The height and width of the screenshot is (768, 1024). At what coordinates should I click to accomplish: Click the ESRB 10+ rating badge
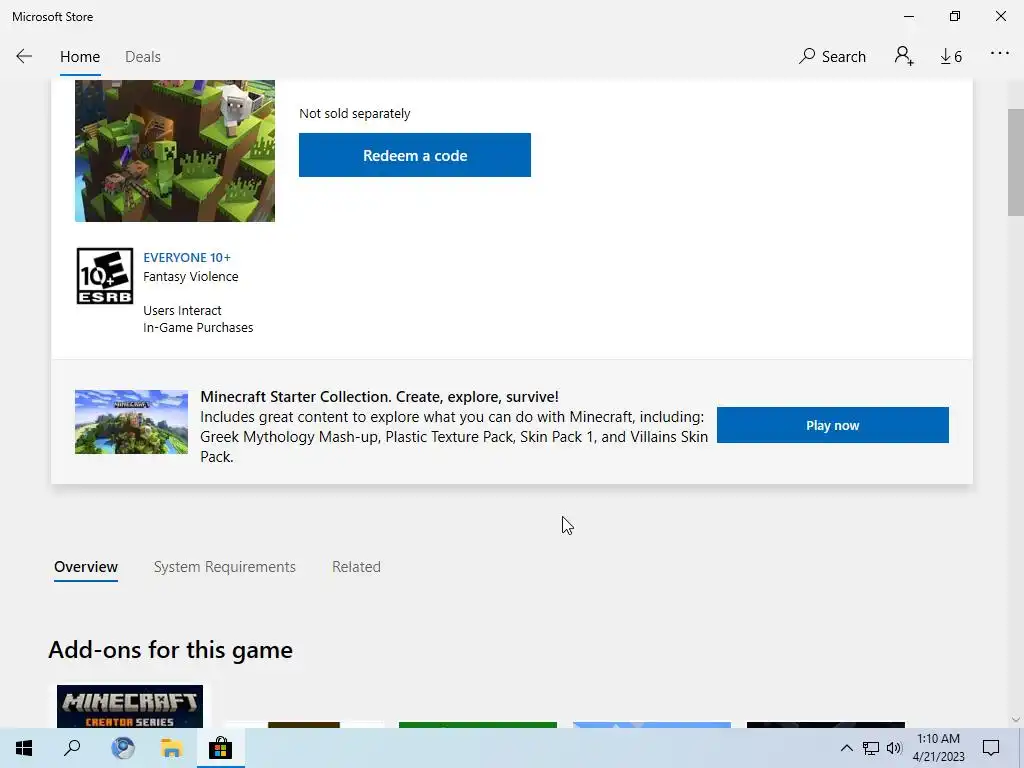[x=104, y=276]
